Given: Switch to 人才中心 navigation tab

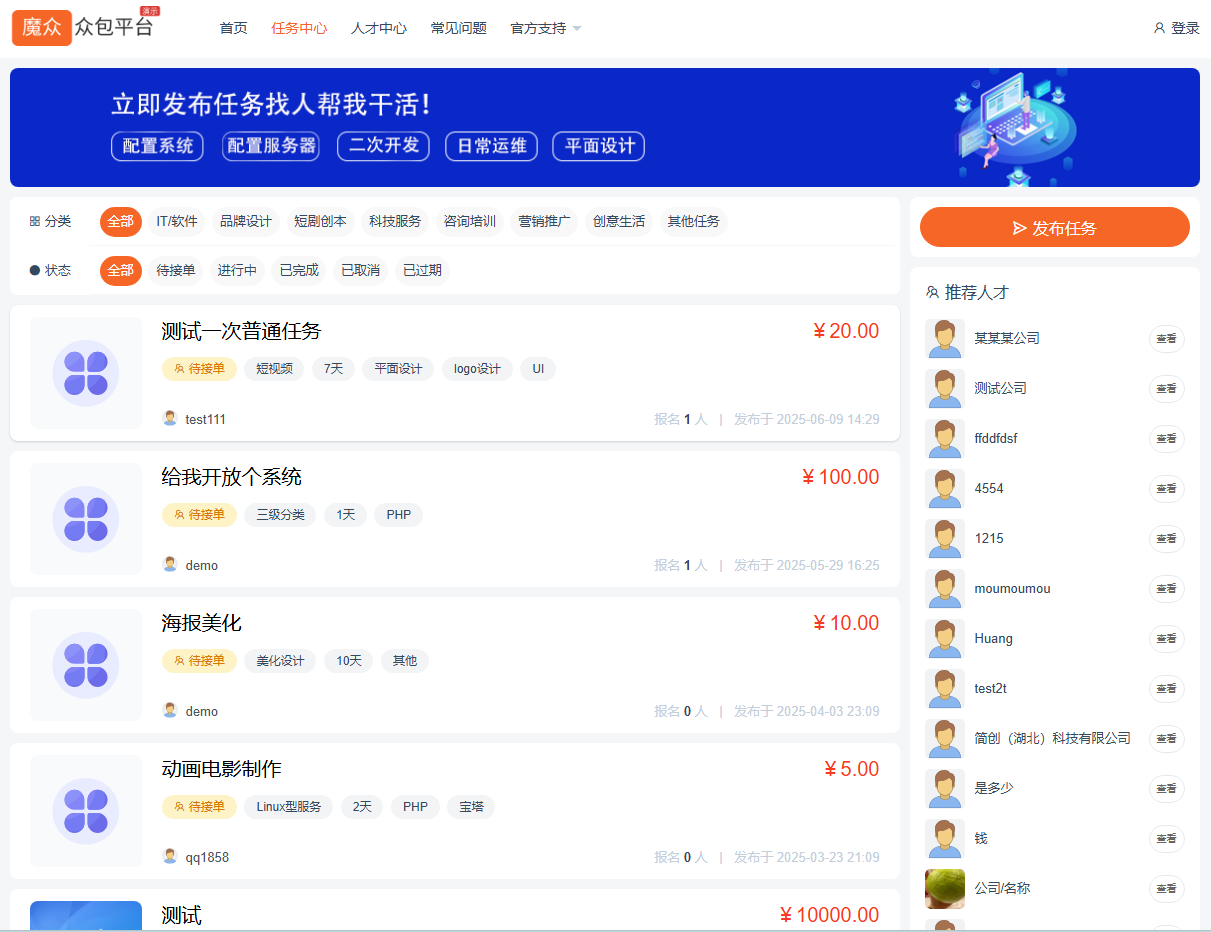Looking at the screenshot, I should coord(378,27).
